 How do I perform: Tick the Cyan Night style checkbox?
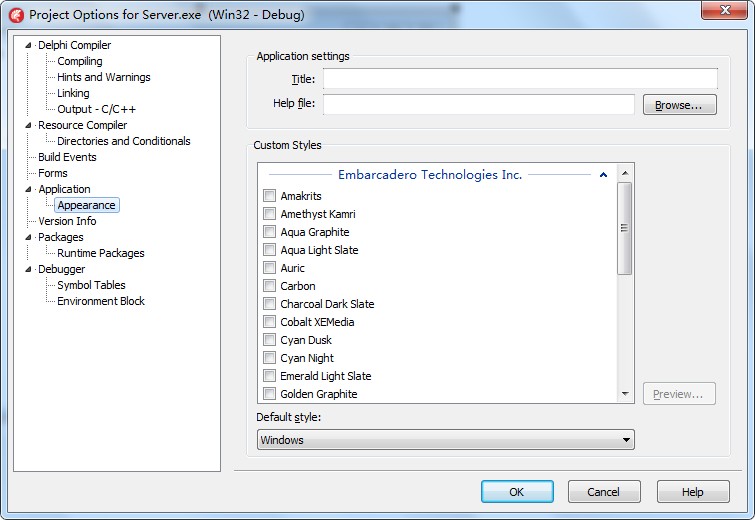(269, 358)
